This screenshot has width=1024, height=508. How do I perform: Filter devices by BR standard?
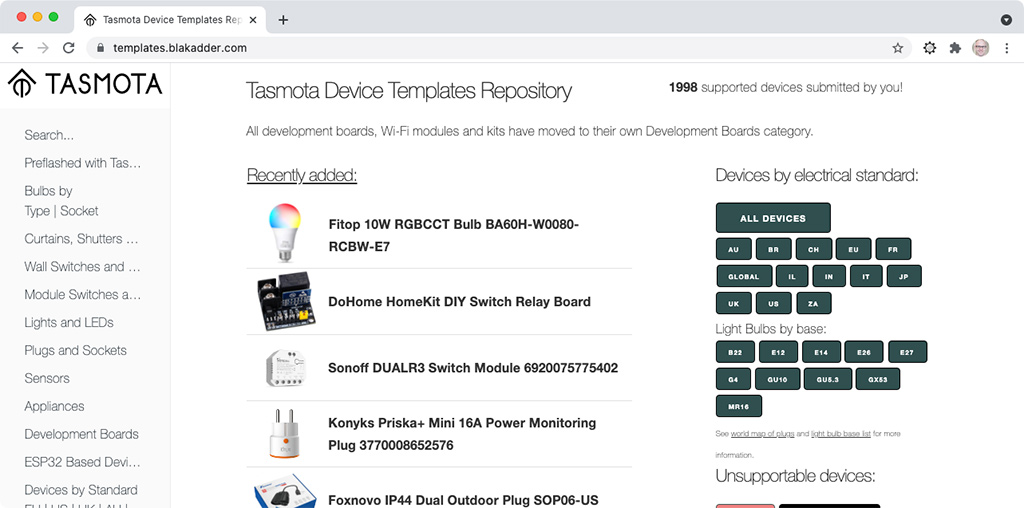773,249
